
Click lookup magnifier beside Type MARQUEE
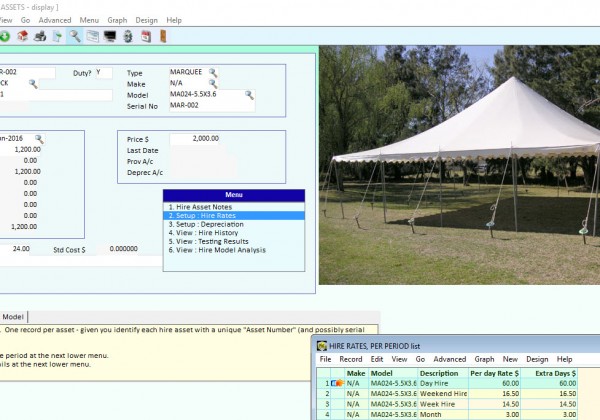pyautogui.click(x=213, y=73)
